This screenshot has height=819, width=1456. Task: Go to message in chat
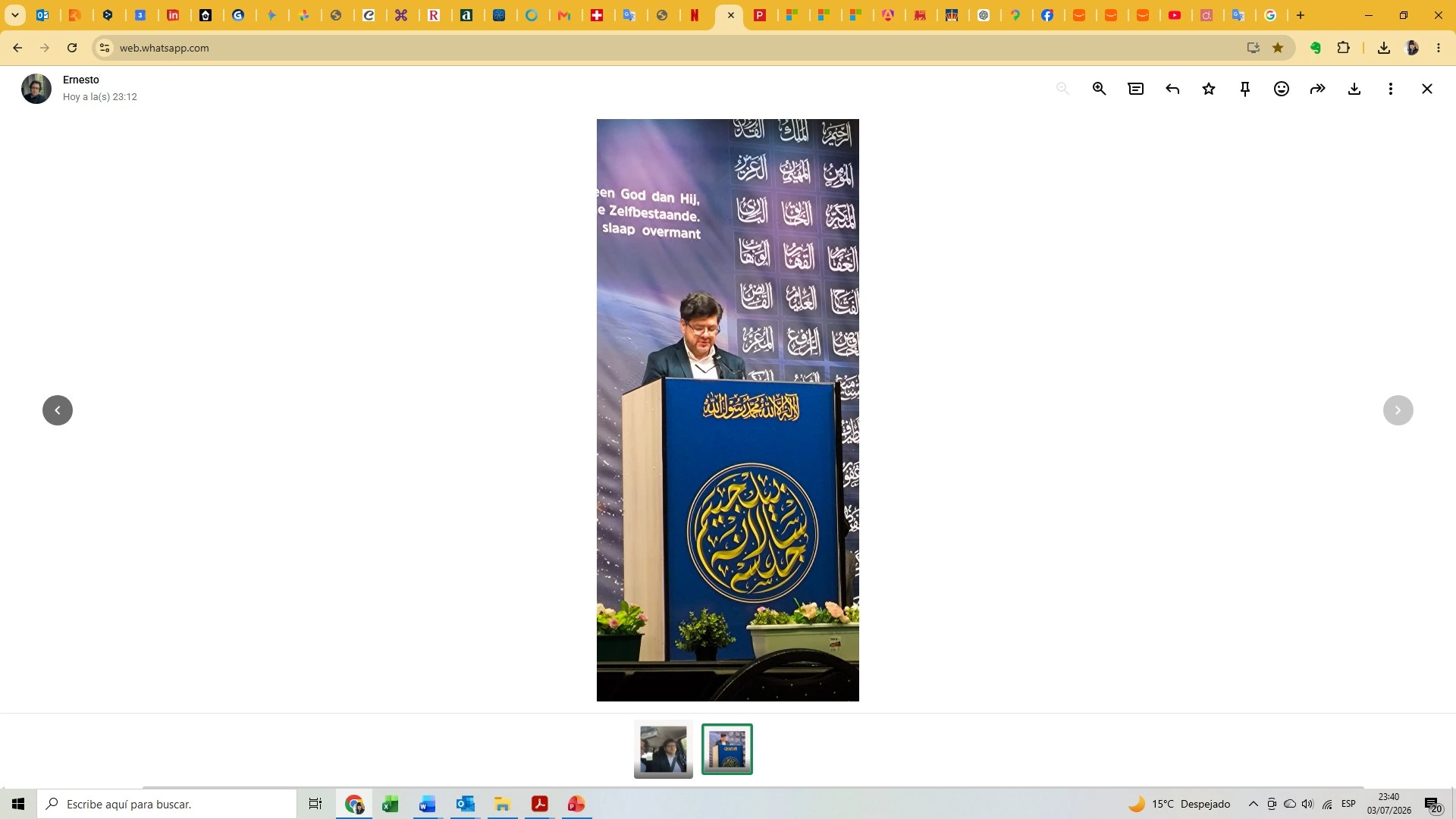(x=1135, y=89)
